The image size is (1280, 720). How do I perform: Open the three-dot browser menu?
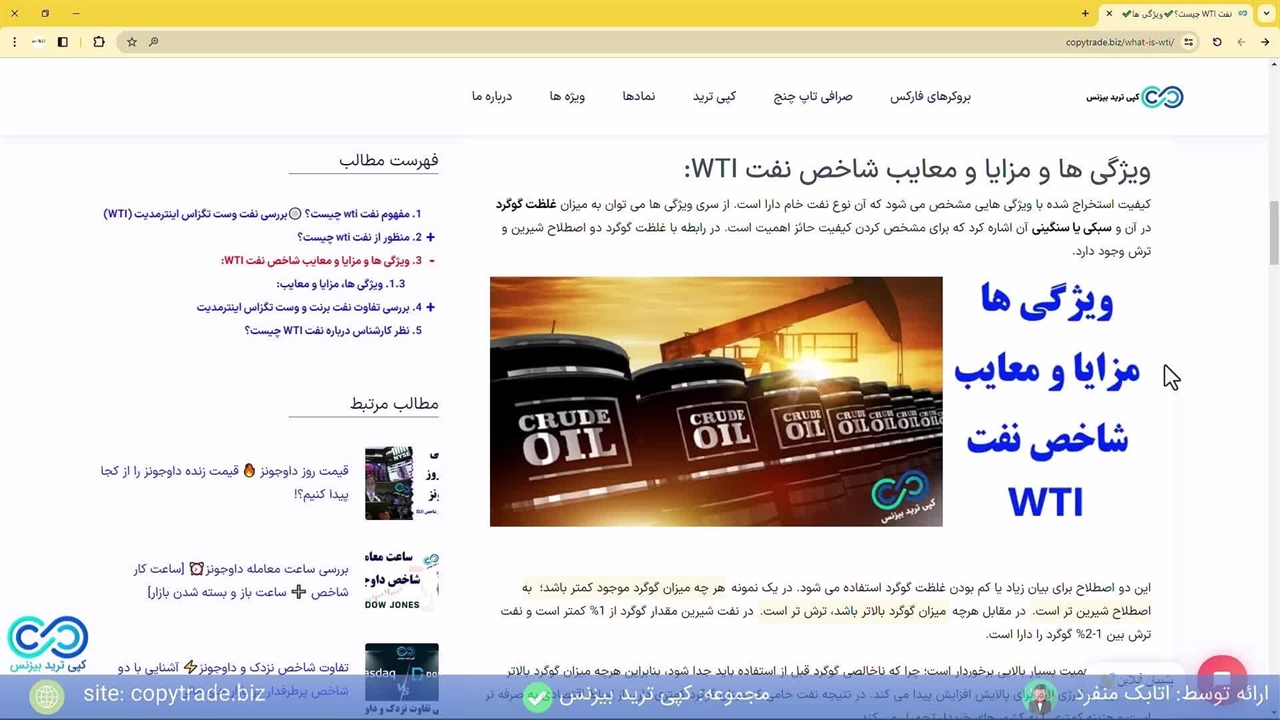click(14, 42)
